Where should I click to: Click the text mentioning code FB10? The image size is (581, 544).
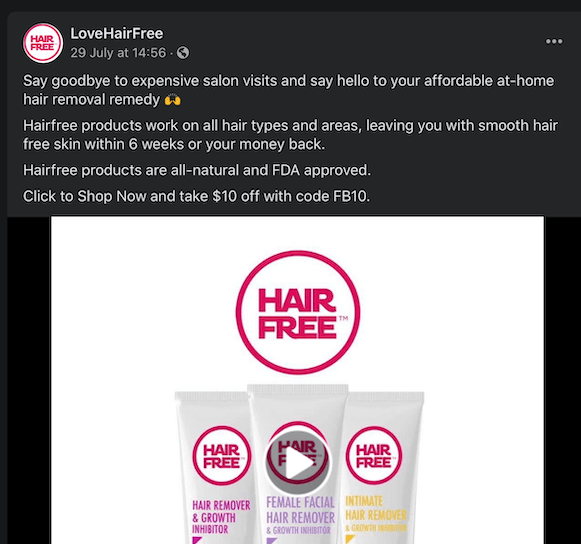[x=196, y=196]
